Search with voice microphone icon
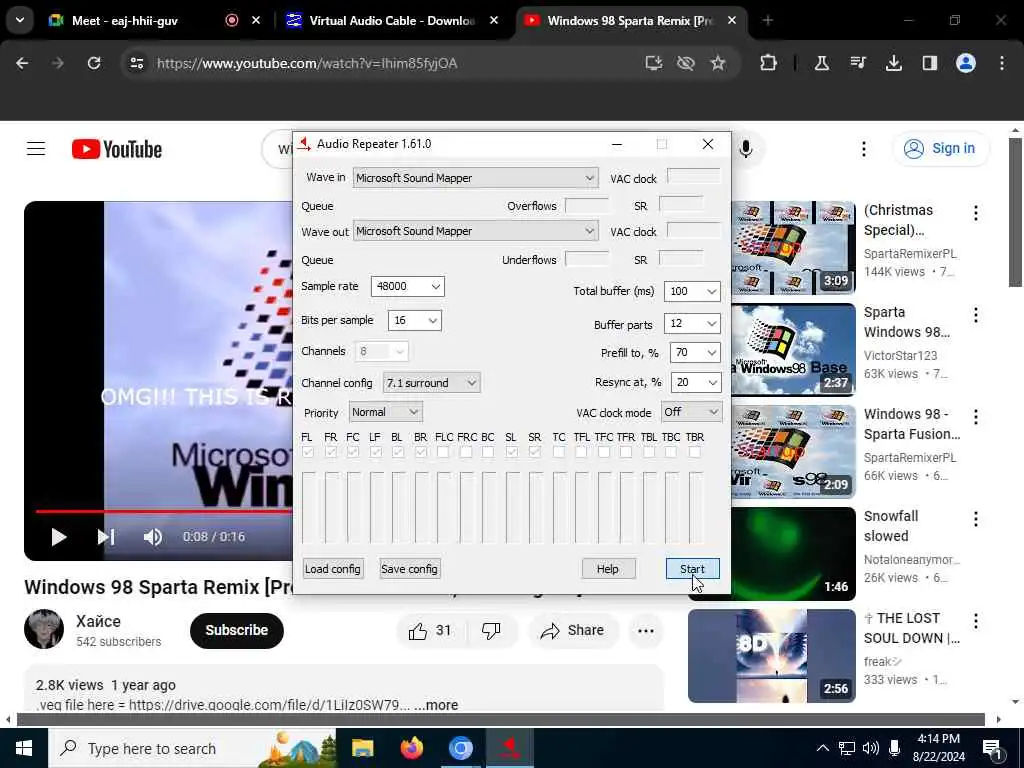Viewport: 1024px width, 768px height. pyautogui.click(x=746, y=149)
